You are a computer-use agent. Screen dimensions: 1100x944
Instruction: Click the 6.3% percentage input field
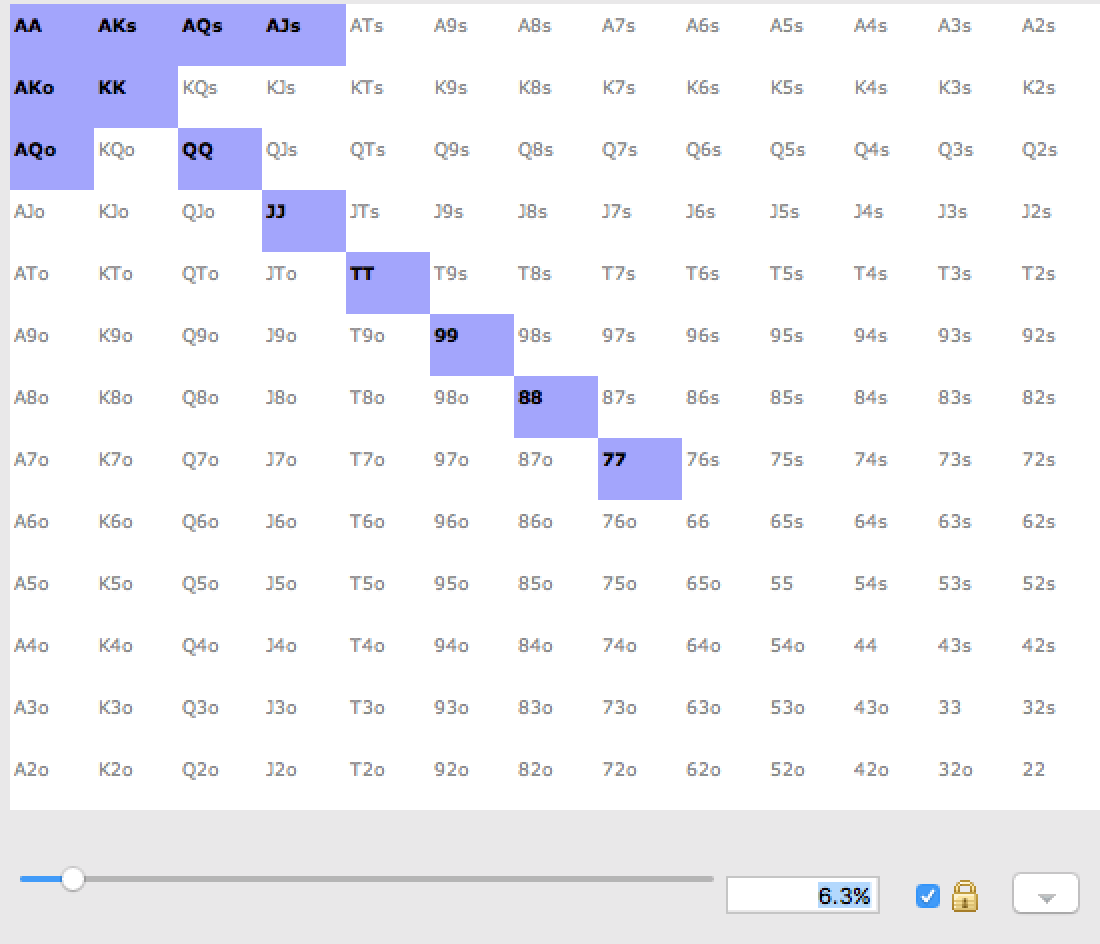point(803,896)
